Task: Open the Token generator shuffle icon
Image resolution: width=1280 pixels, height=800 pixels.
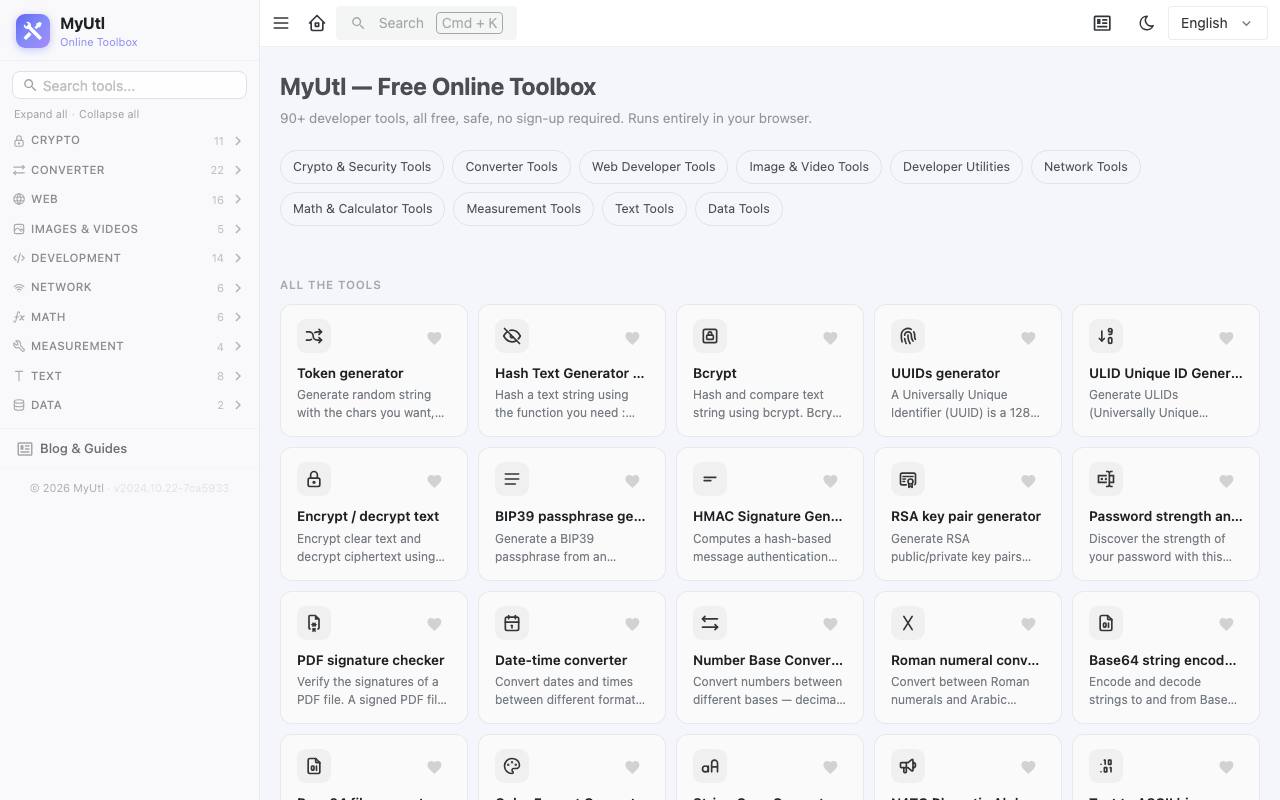Action: (314, 336)
